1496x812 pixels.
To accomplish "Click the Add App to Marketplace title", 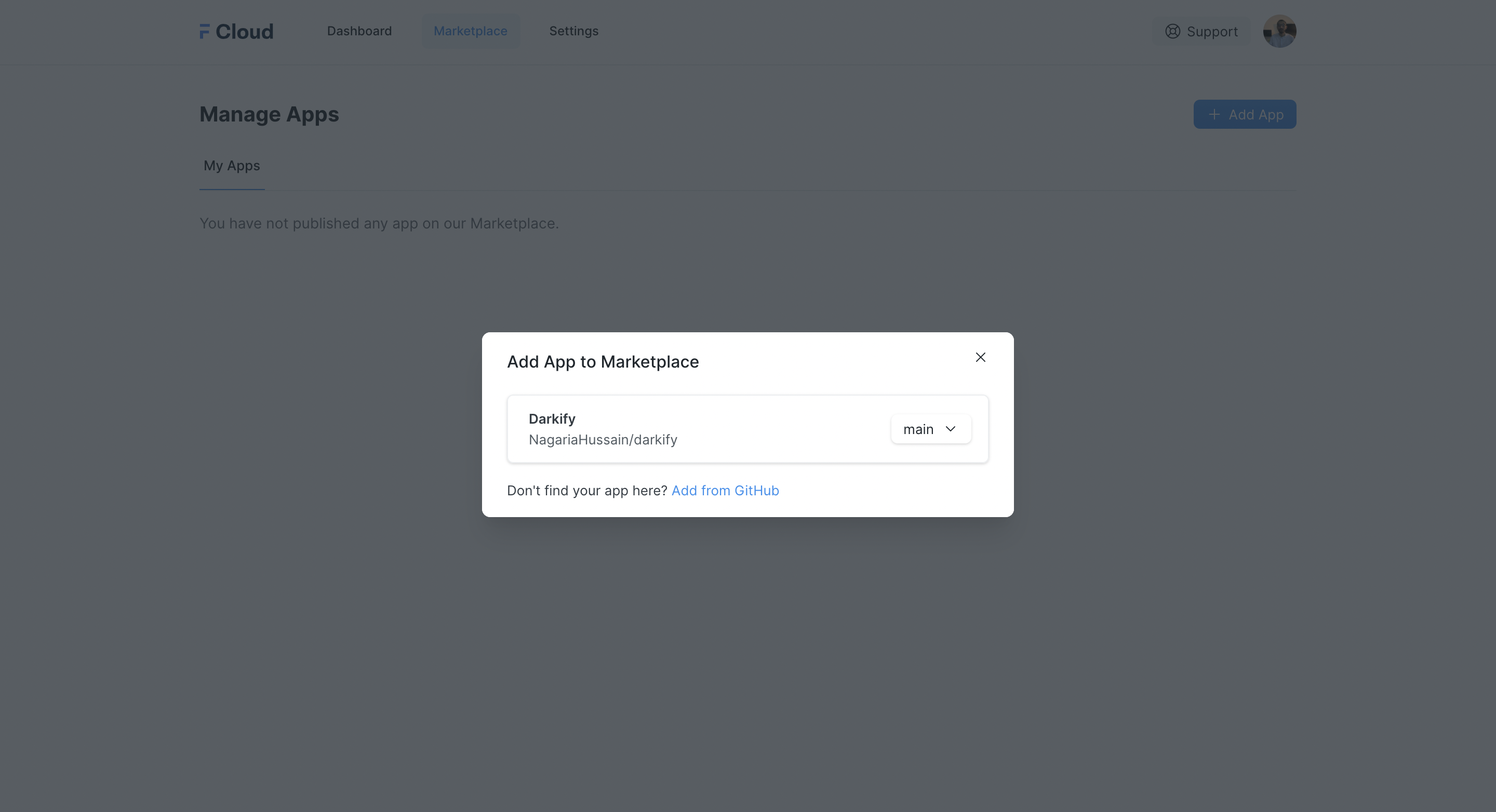I will 603,361.
